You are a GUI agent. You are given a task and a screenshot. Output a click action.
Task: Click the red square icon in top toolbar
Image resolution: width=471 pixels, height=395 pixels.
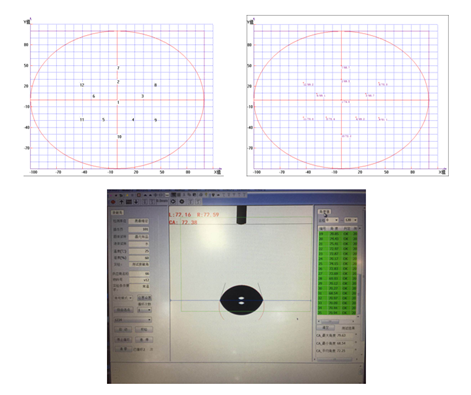pos(139,195)
